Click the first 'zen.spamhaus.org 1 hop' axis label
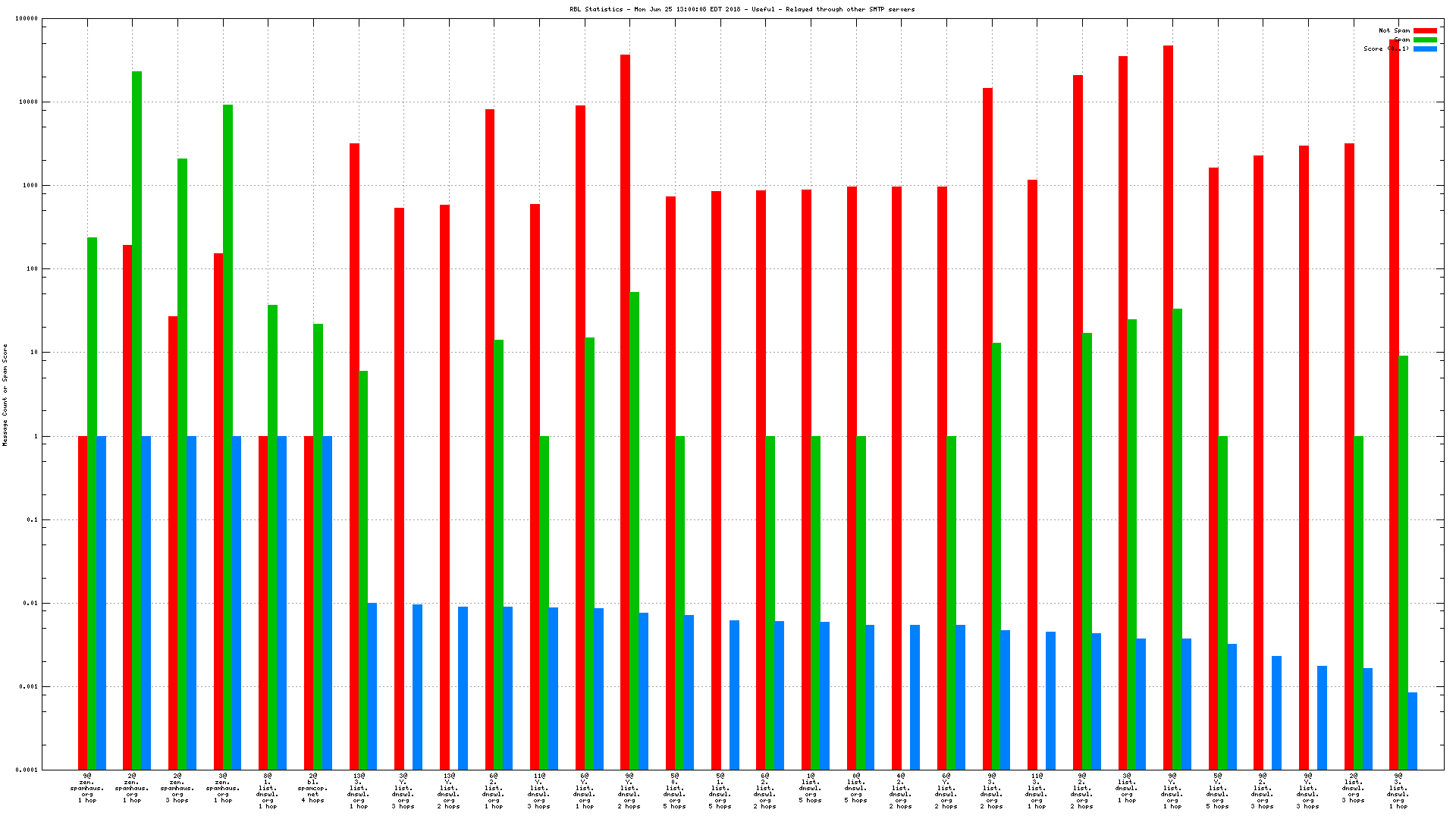1456x819 pixels. [x=86, y=789]
